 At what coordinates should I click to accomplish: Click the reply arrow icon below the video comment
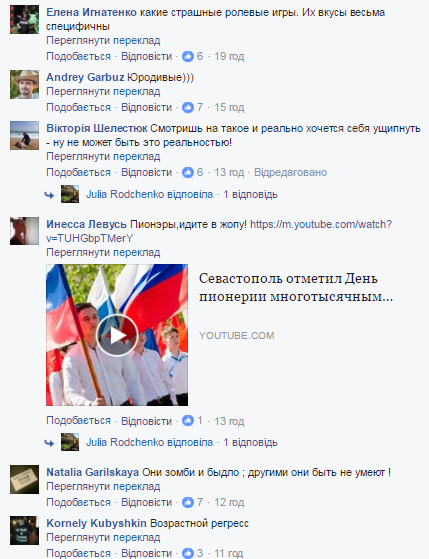pos(49,443)
